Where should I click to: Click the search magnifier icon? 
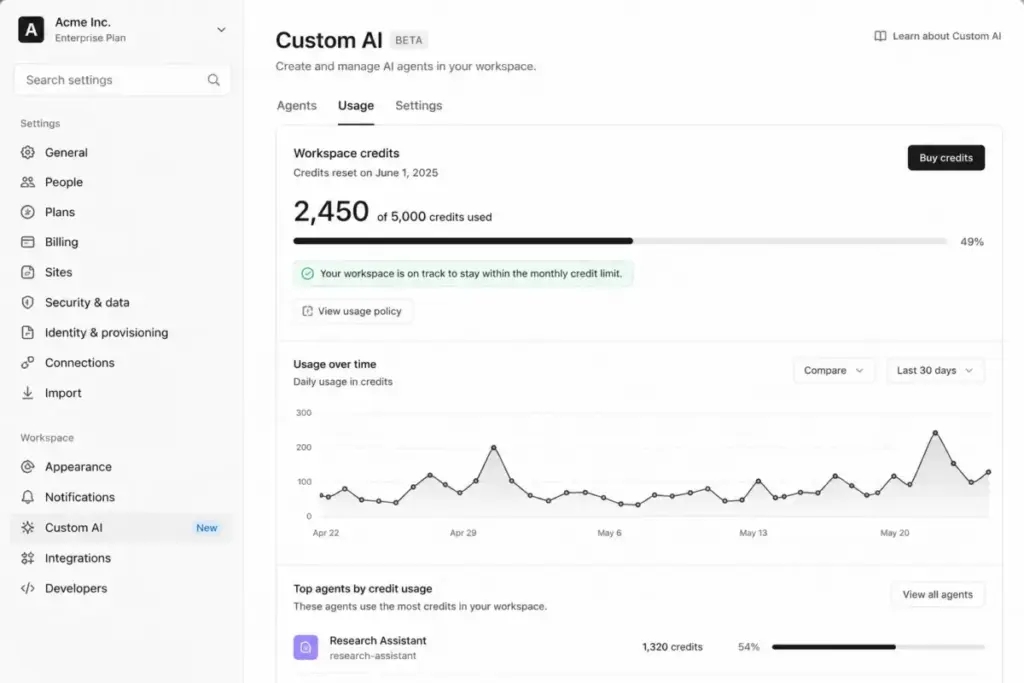tap(214, 80)
